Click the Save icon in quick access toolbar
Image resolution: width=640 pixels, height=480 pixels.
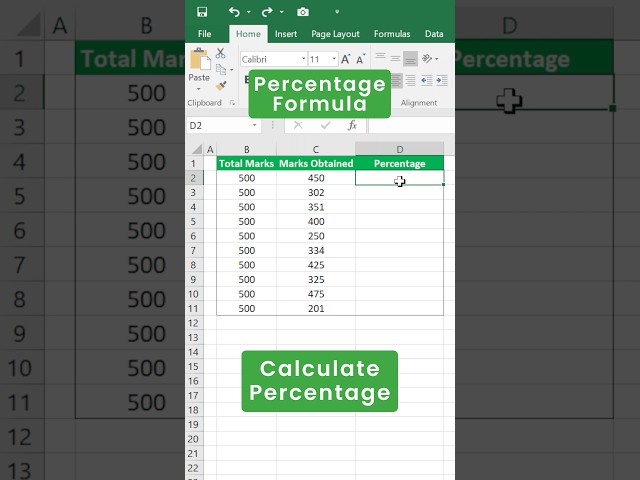[x=202, y=12]
